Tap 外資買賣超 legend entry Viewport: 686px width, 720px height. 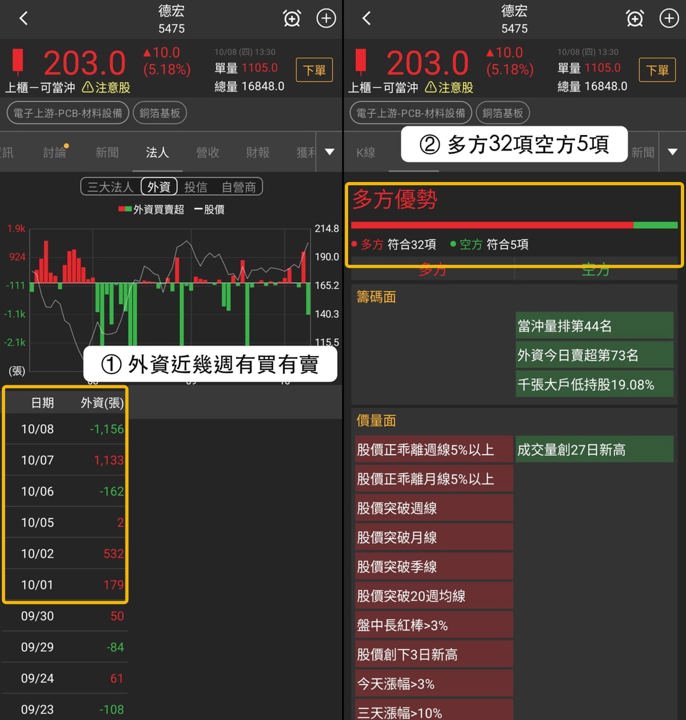pos(151,209)
